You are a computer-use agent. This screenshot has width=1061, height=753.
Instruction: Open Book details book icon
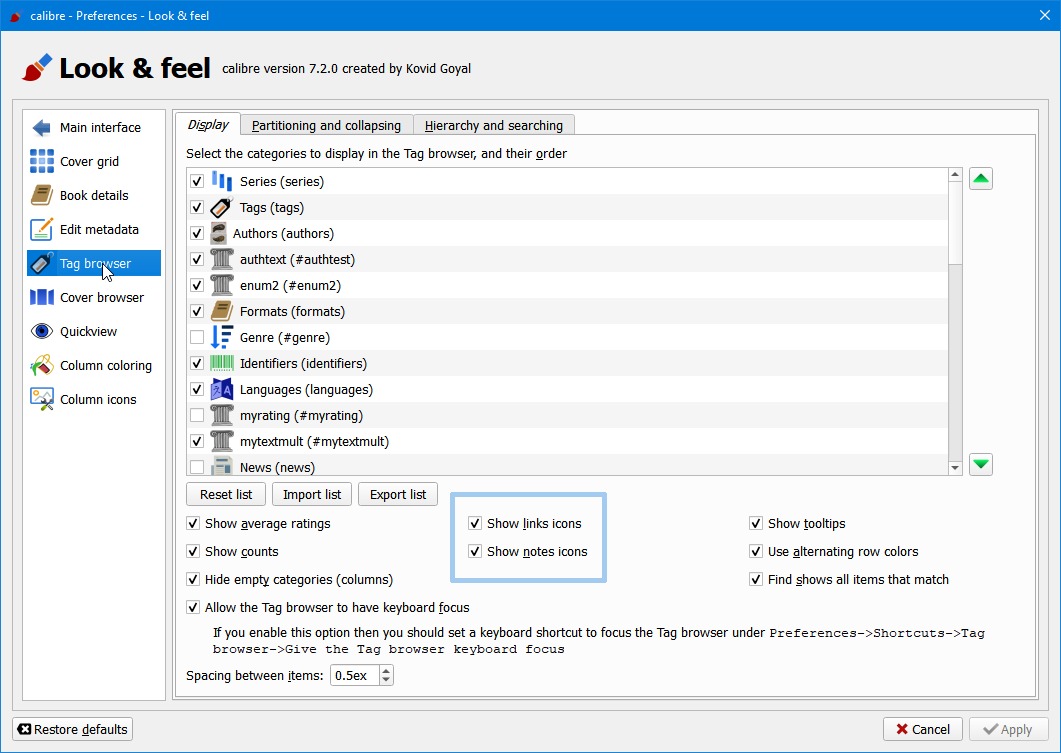pyautogui.click(x=41, y=195)
